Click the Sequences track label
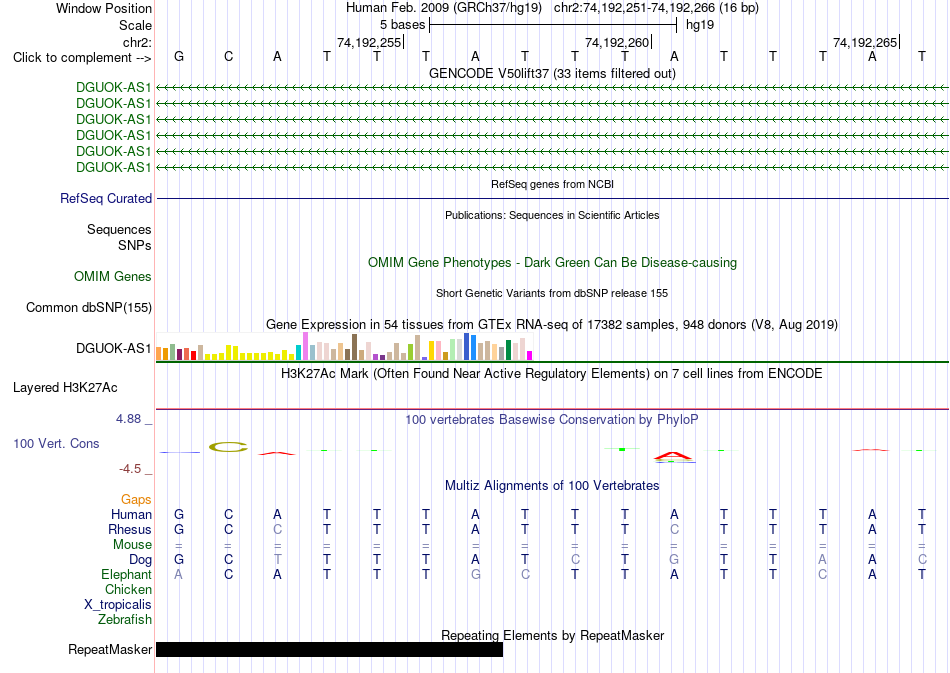This screenshot has width=950, height=673. point(119,230)
